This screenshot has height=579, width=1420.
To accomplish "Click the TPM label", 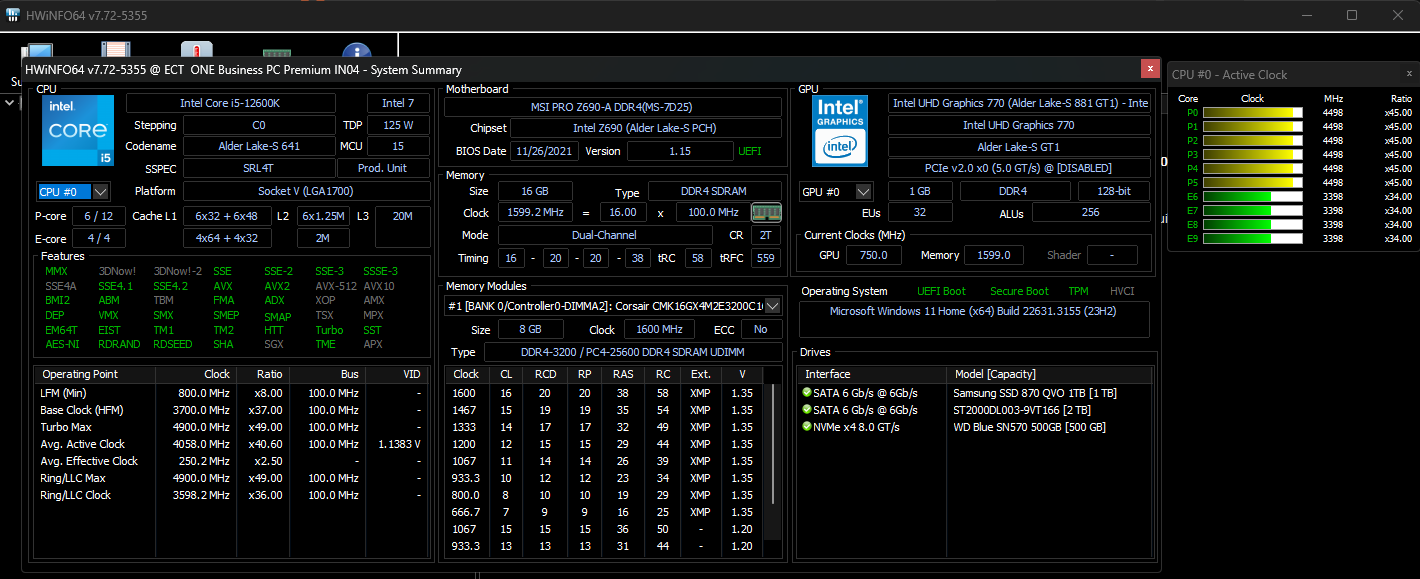I will point(1078,291).
